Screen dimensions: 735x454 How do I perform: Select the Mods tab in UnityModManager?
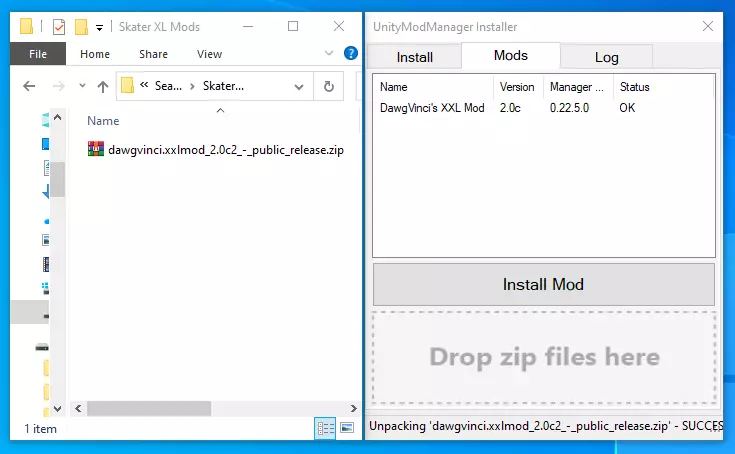point(510,55)
